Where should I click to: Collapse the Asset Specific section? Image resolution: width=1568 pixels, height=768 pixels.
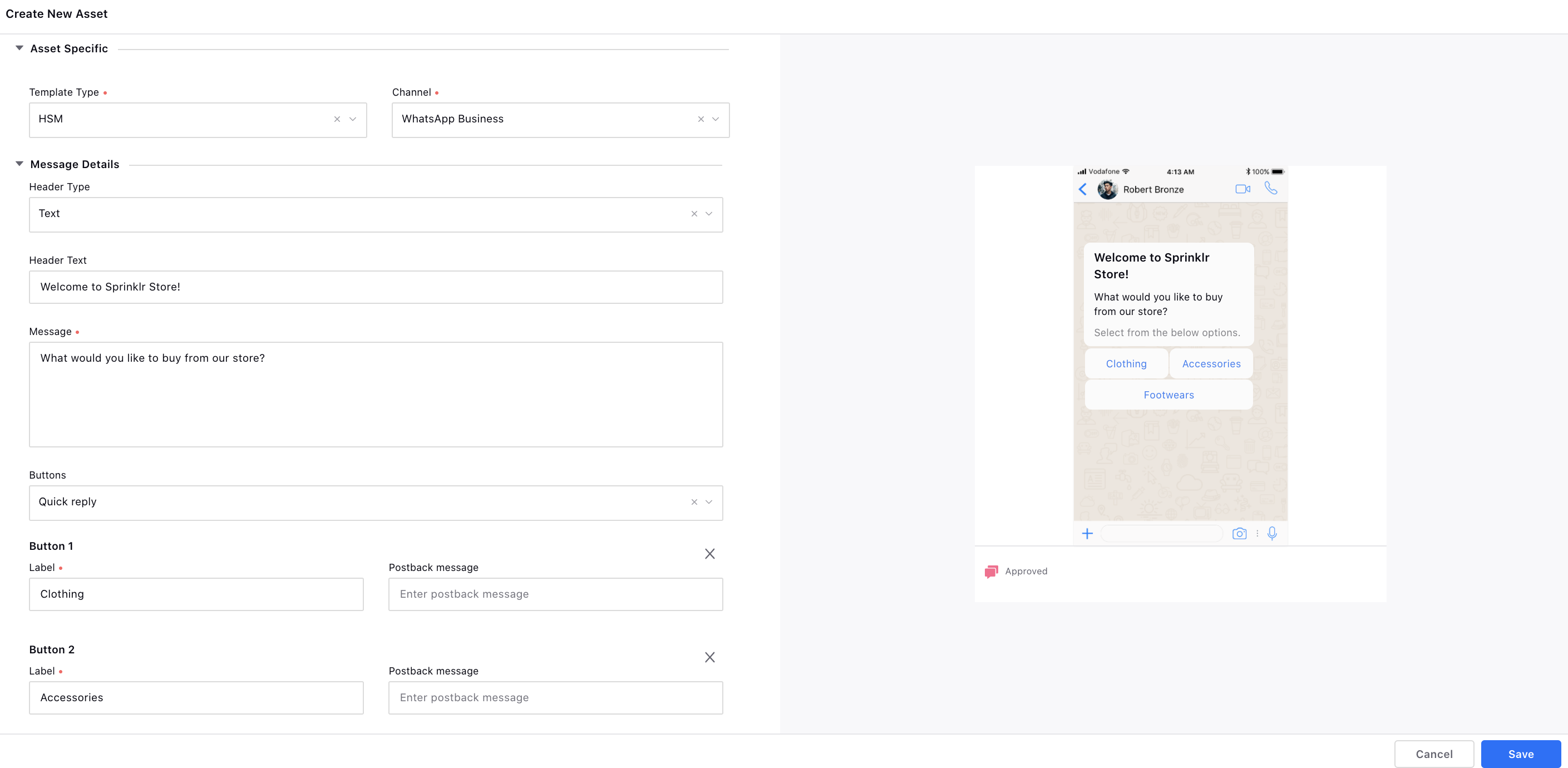coord(19,48)
